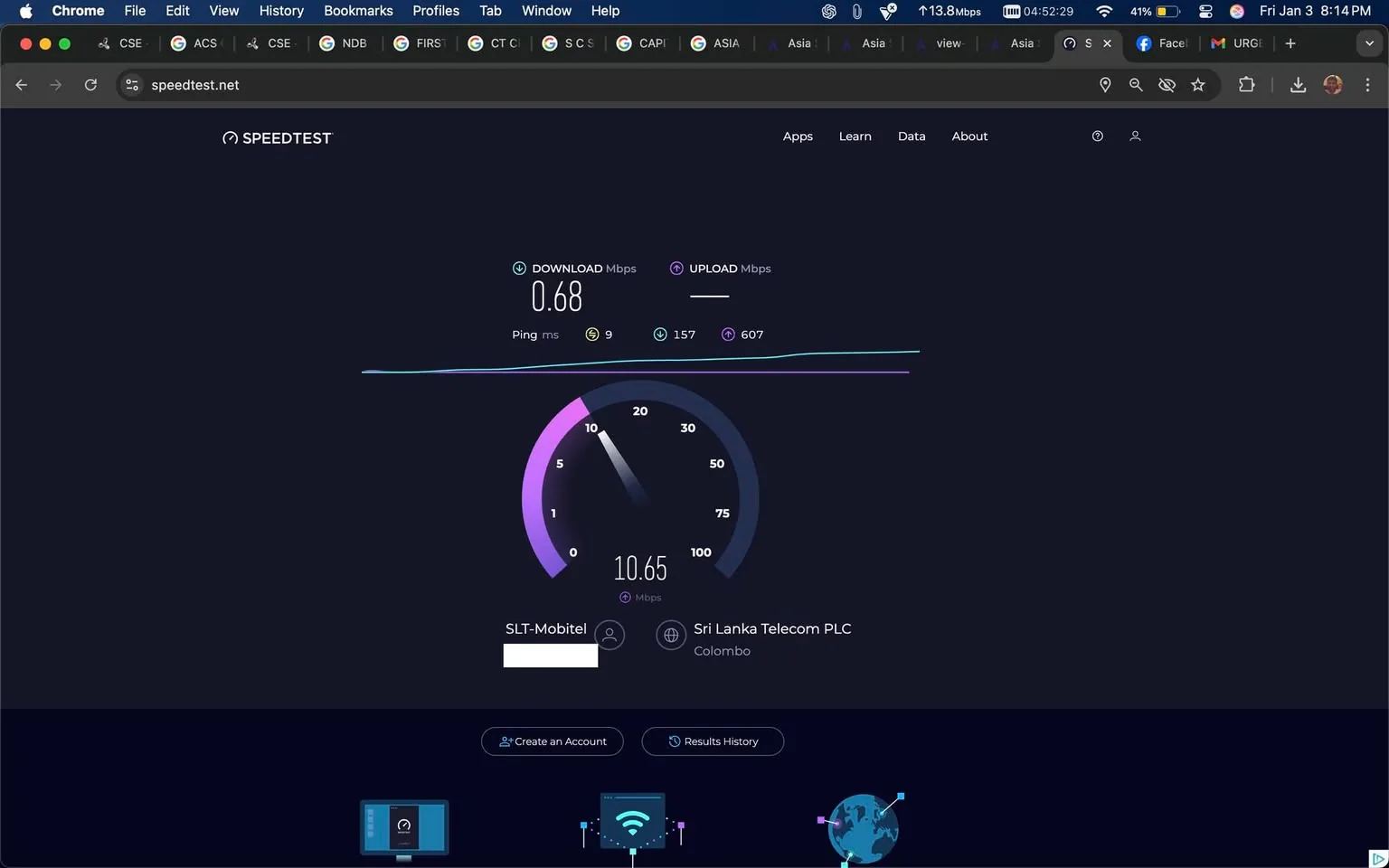Expand the tab search chevron at top right
Viewport: 1389px width, 868px height.
pos(1368,42)
